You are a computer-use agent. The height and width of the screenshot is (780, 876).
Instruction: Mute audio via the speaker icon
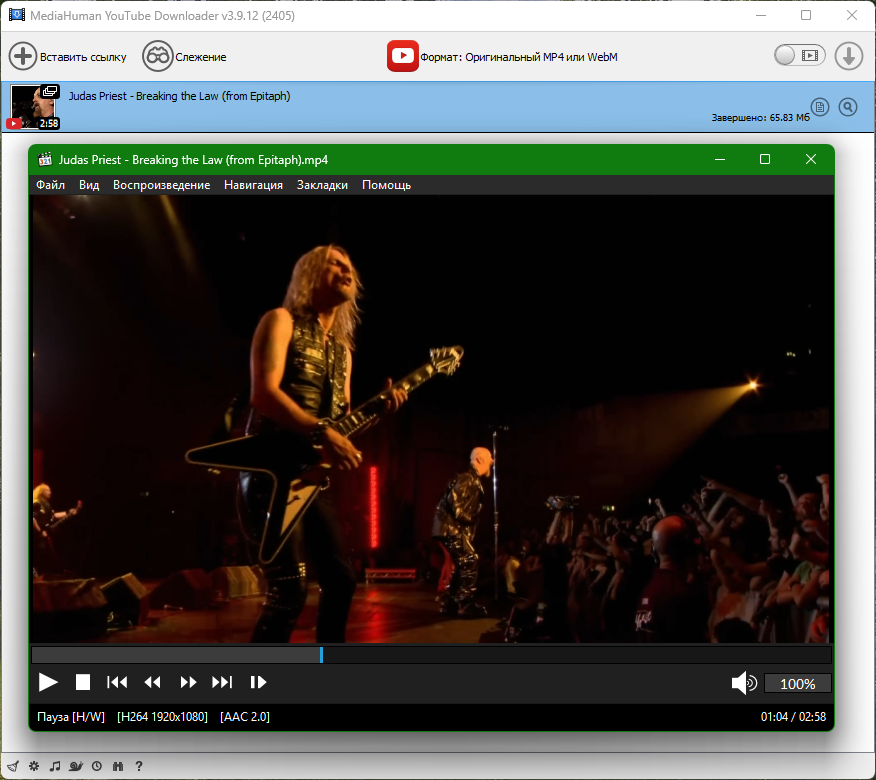click(744, 683)
